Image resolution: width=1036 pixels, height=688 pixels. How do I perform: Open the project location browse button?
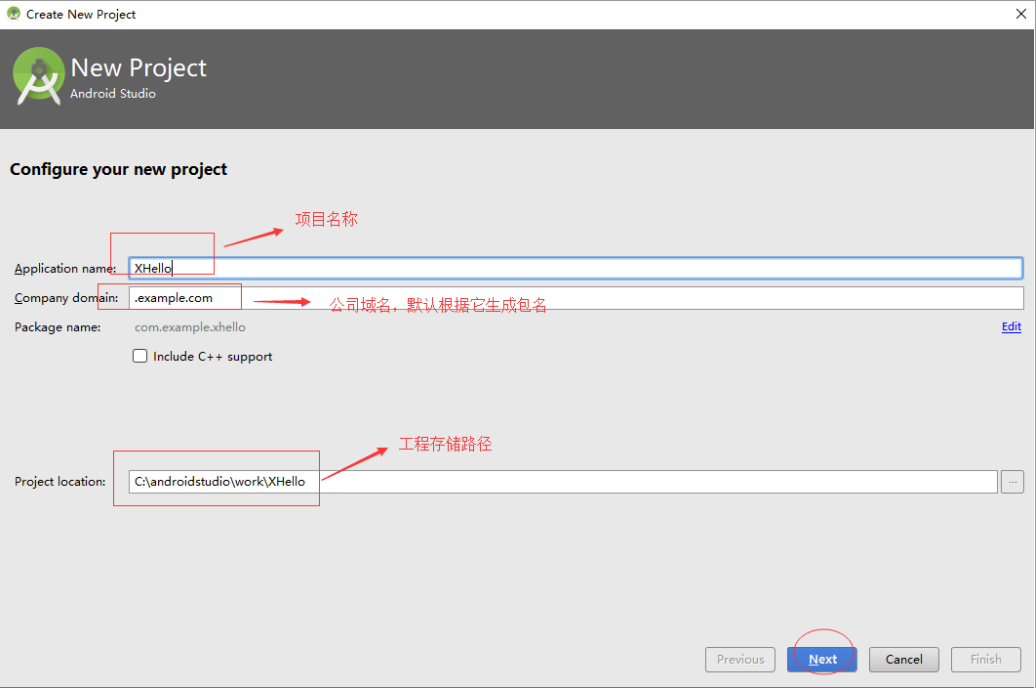click(1012, 482)
